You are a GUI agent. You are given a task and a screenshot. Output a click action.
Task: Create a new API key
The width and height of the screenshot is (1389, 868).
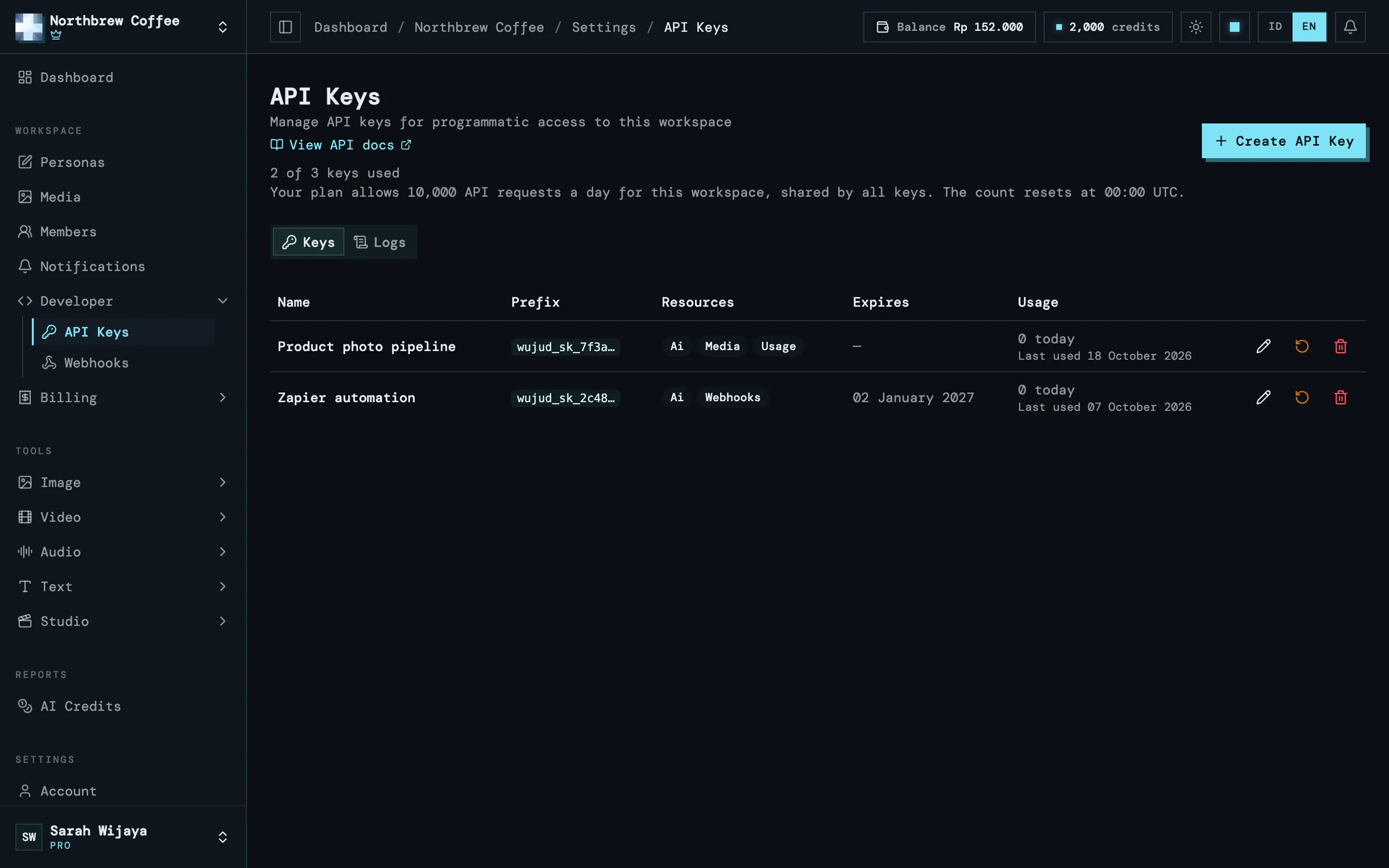(1283, 141)
